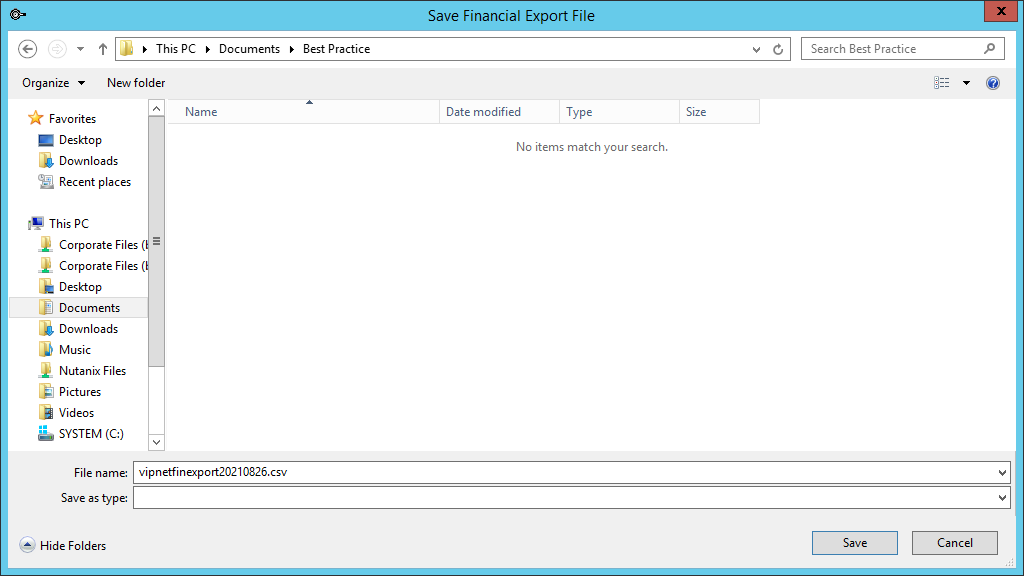The height and width of the screenshot is (576, 1024).
Task: Open the Help icon
Action: [x=993, y=83]
